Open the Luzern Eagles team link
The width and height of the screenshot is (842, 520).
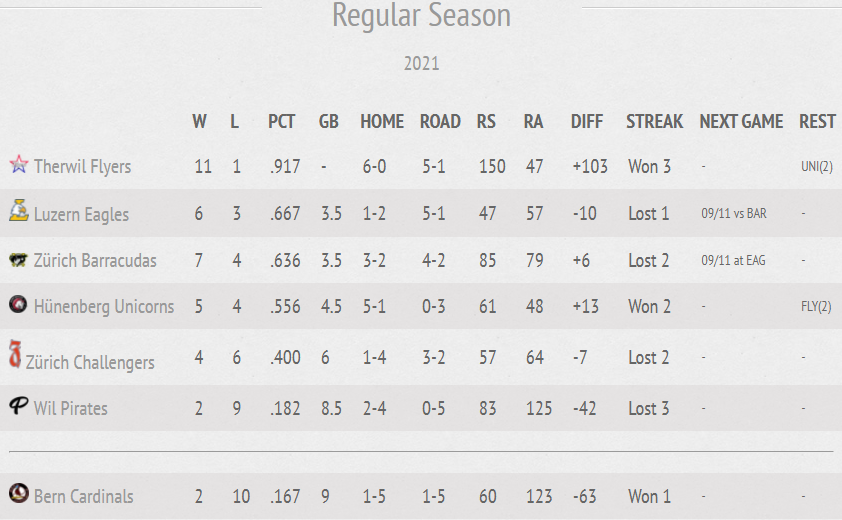tap(82, 214)
